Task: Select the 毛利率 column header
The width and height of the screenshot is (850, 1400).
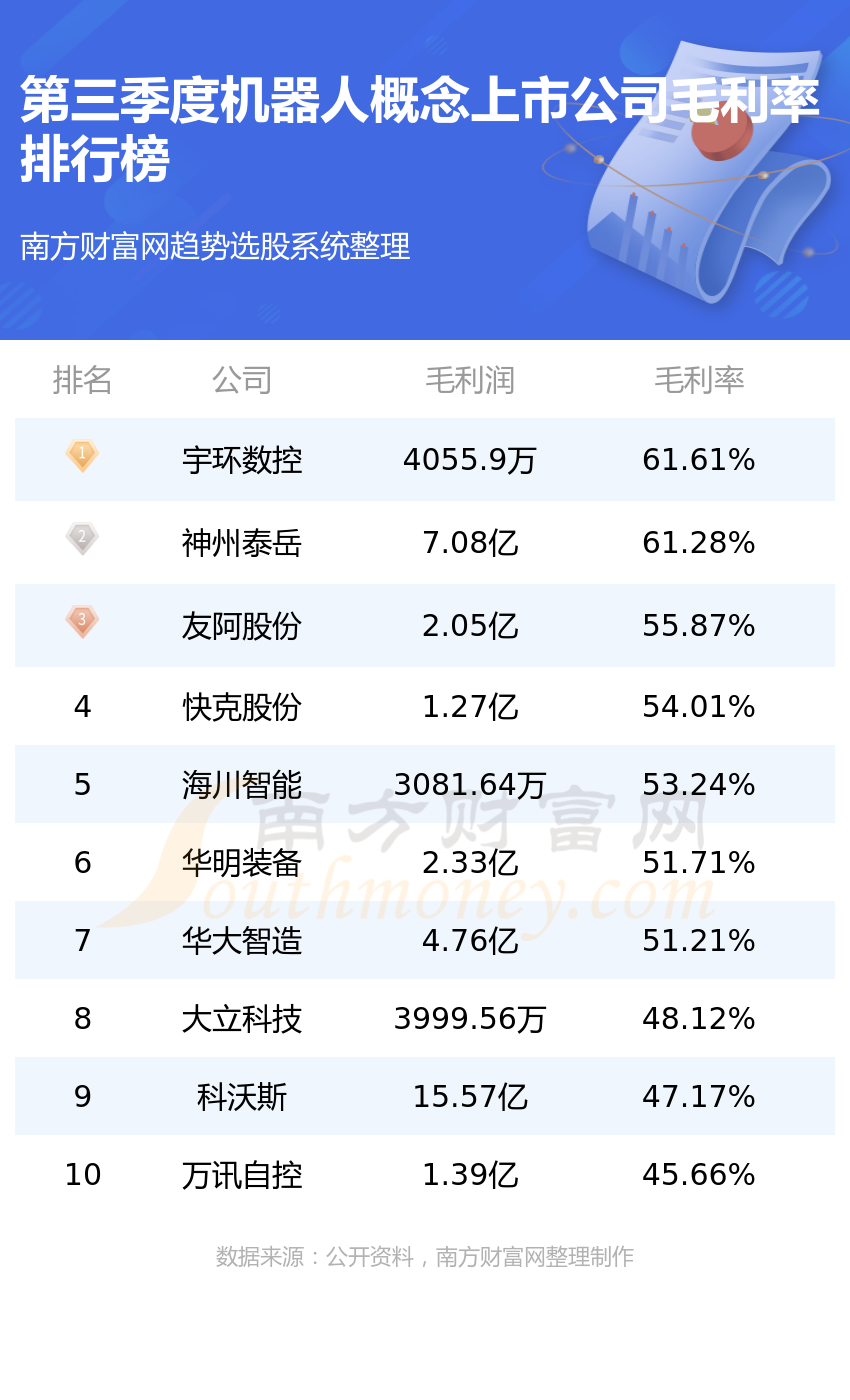Action: 699,380
